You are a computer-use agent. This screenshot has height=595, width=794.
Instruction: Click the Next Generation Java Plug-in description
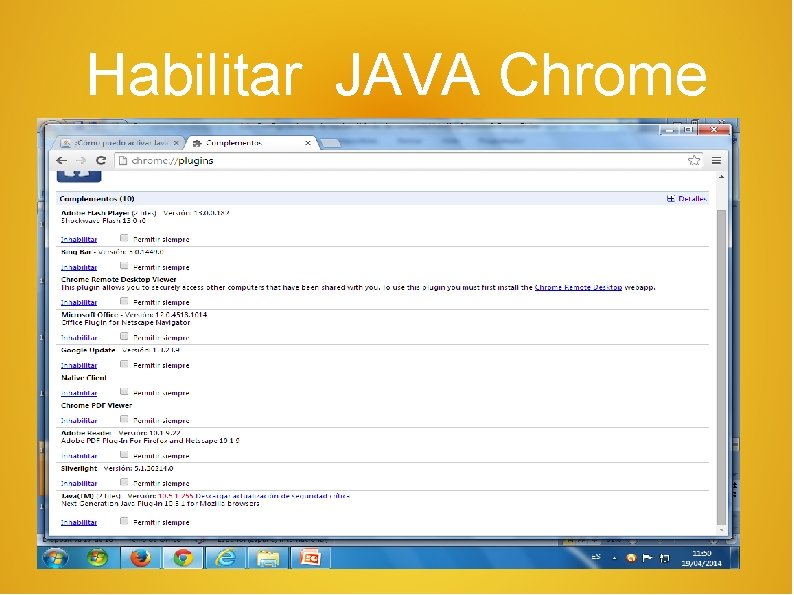(x=160, y=504)
